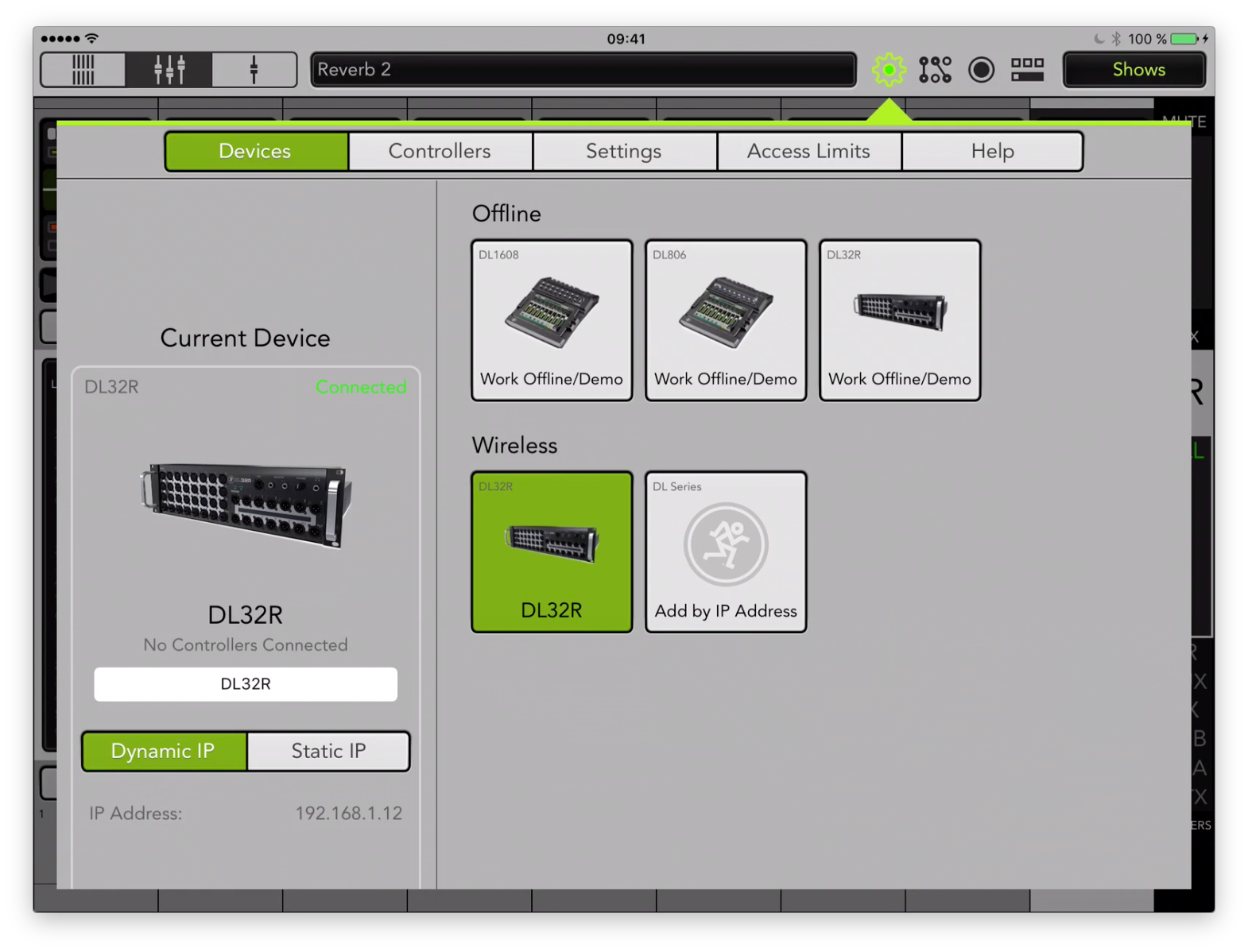The width and height of the screenshot is (1248, 952).
Task: Click the Do Not Disturb moon icon
Action: [1099, 38]
